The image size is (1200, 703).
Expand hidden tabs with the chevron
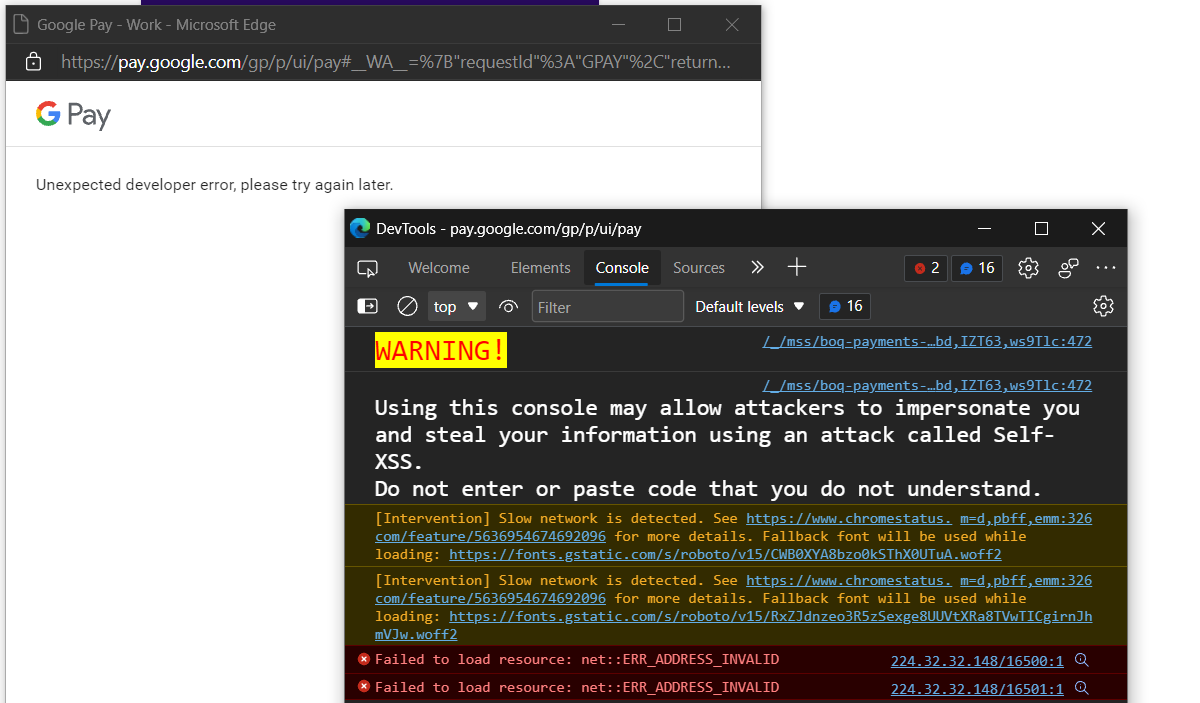point(757,267)
